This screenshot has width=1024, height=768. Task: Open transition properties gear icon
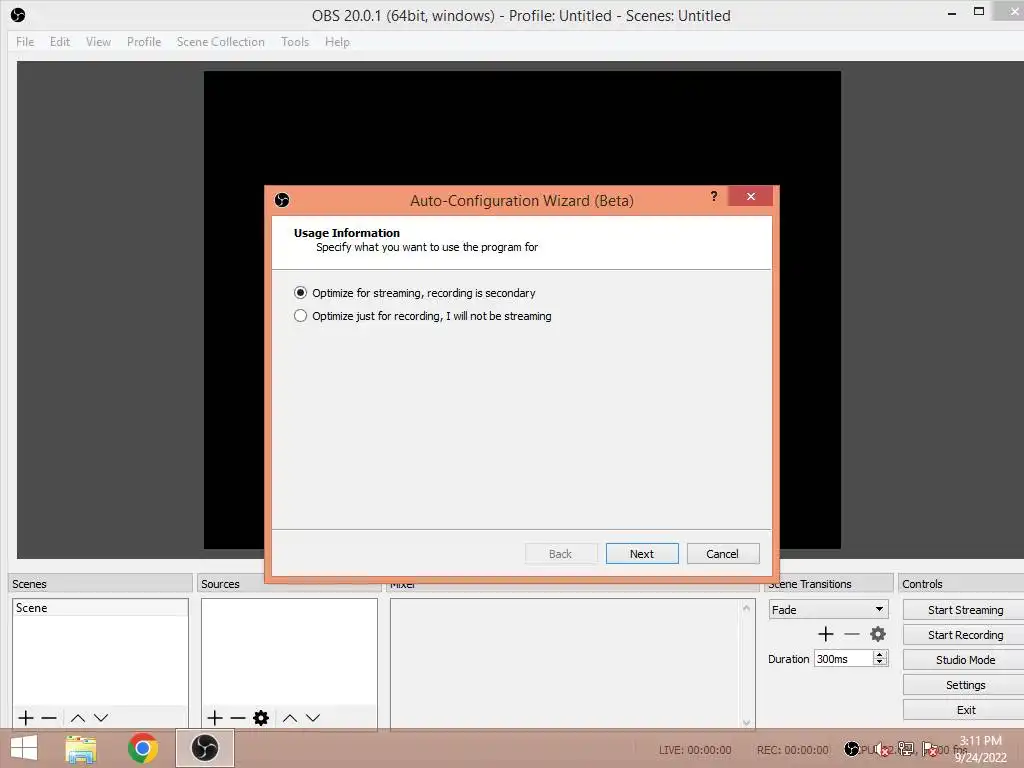(x=878, y=634)
